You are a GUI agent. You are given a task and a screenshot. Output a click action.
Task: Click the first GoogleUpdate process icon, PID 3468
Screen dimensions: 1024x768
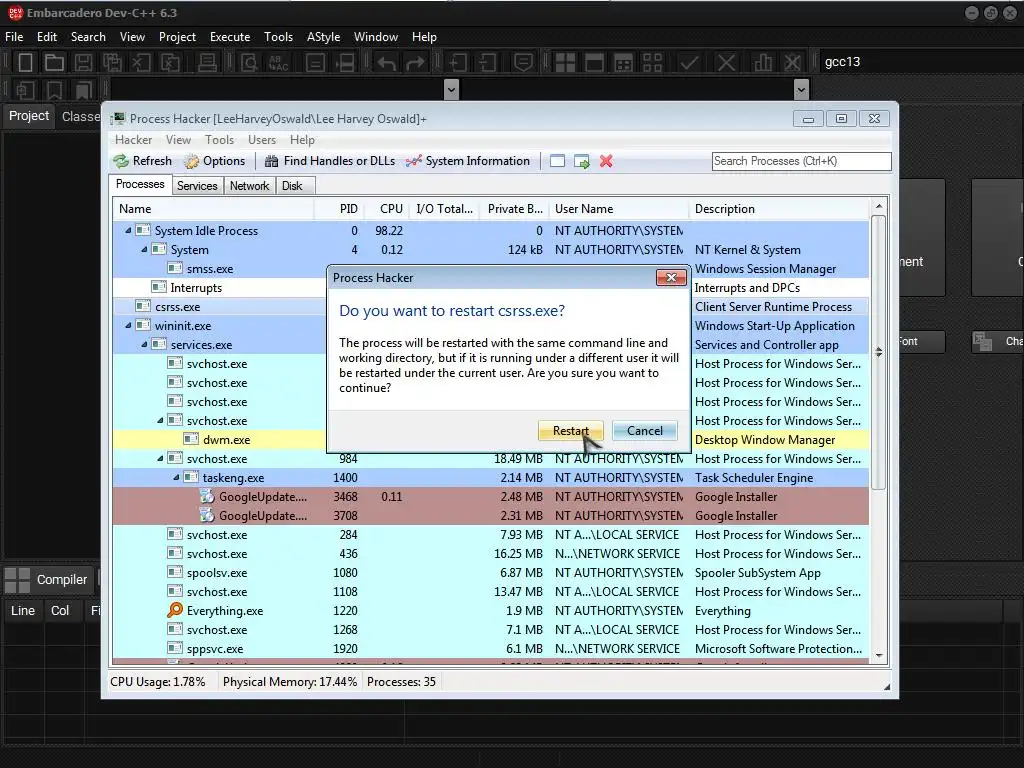pos(207,496)
